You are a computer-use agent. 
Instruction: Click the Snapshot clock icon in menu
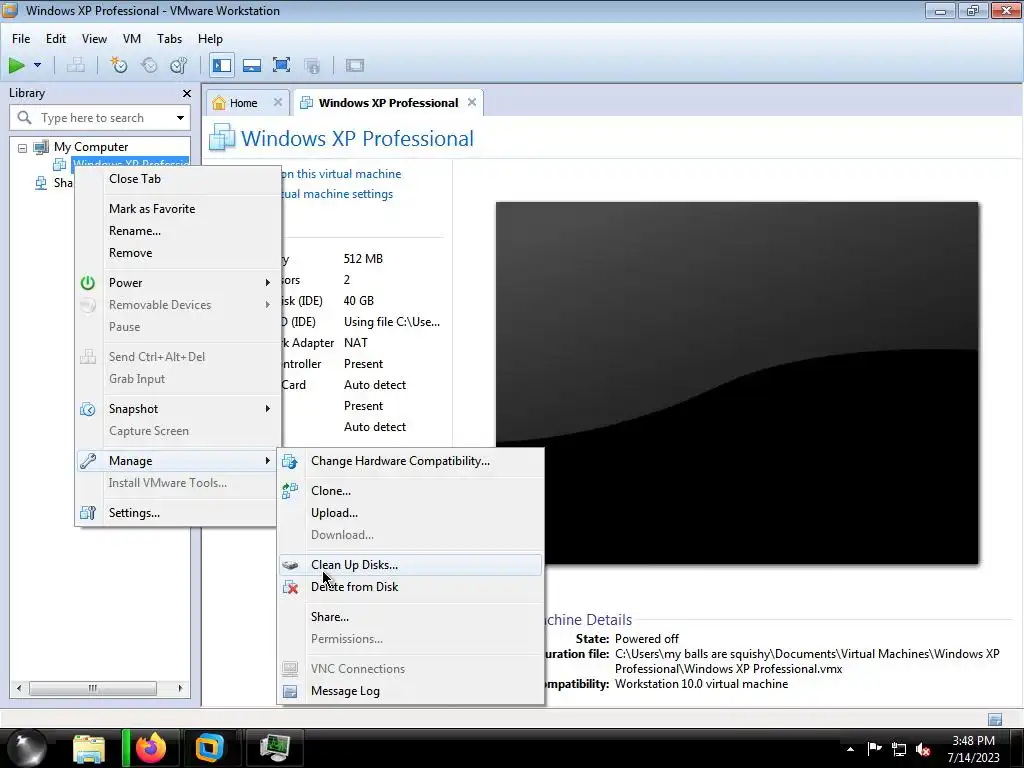pyautogui.click(x=88, y=409)
